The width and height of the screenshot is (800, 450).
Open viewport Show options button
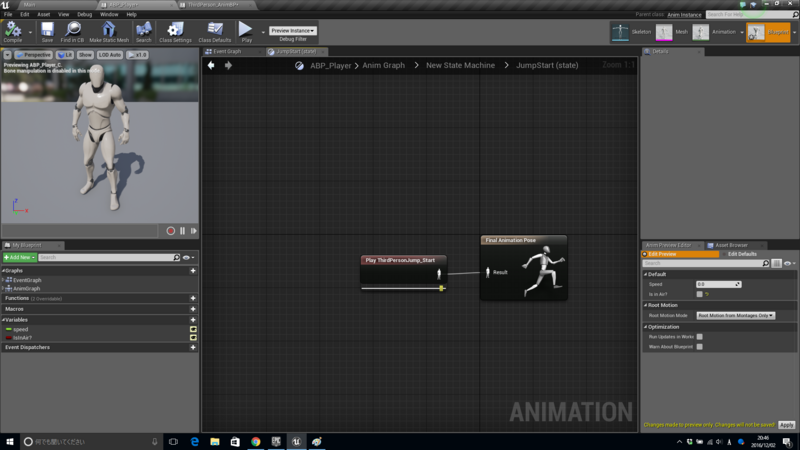[85, 55]
